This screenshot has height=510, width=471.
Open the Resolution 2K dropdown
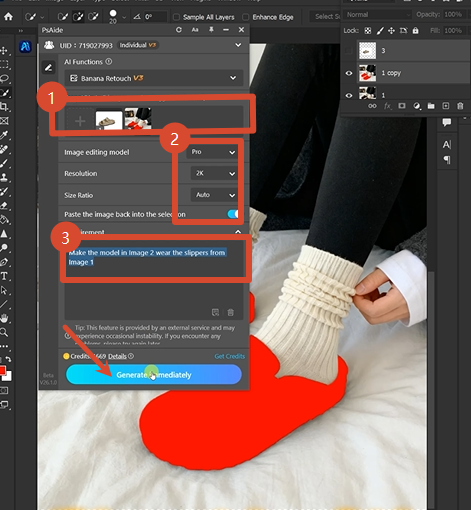tap(214, 173)
